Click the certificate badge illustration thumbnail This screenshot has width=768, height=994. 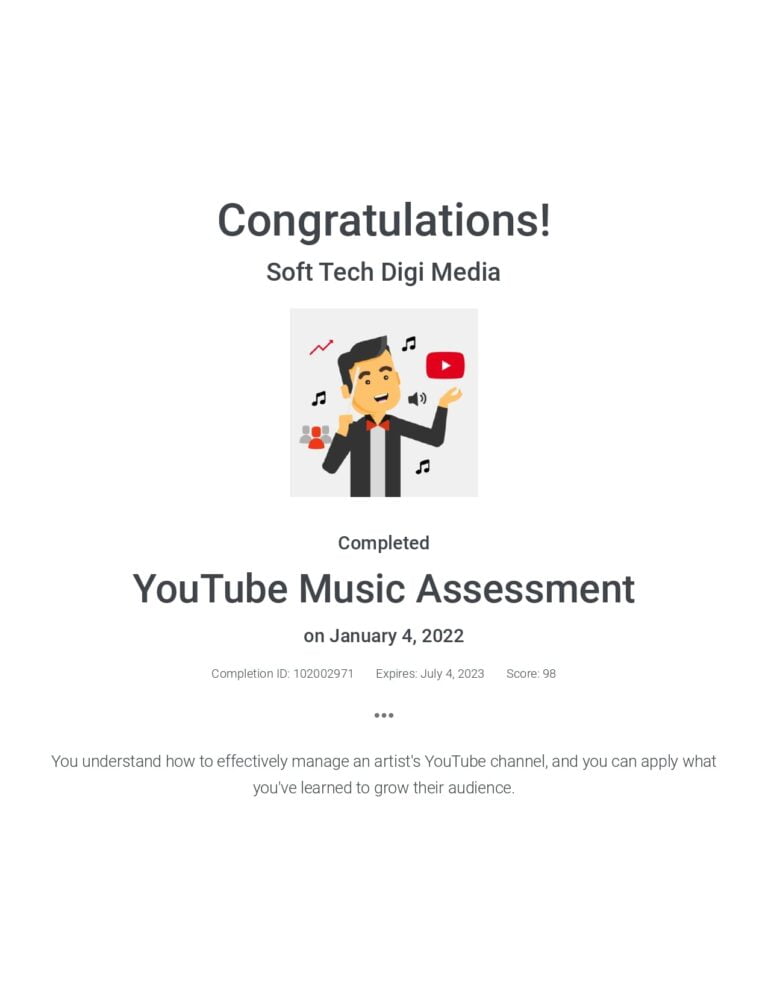(x=384, y=403)
